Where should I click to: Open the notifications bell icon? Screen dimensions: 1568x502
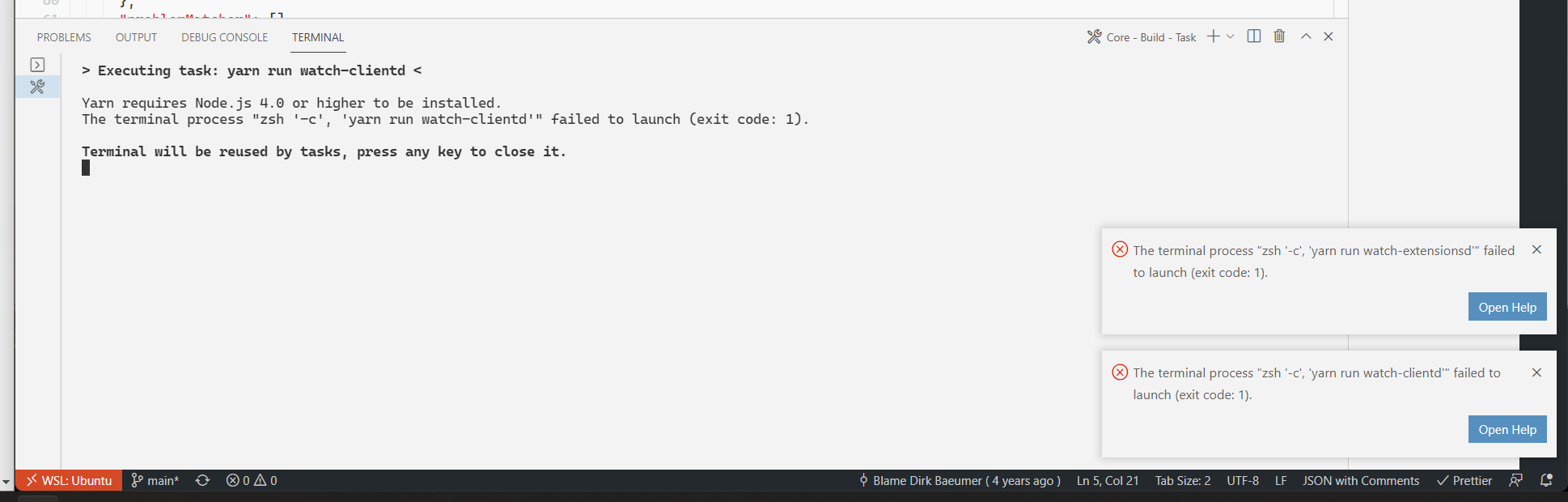[x=1546, y=480]
